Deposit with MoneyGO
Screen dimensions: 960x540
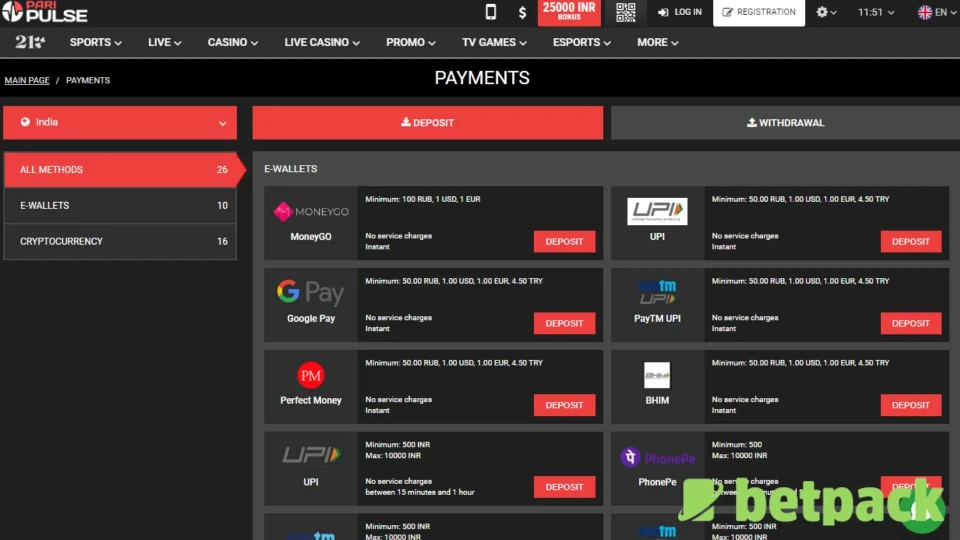tap(564, 241)
